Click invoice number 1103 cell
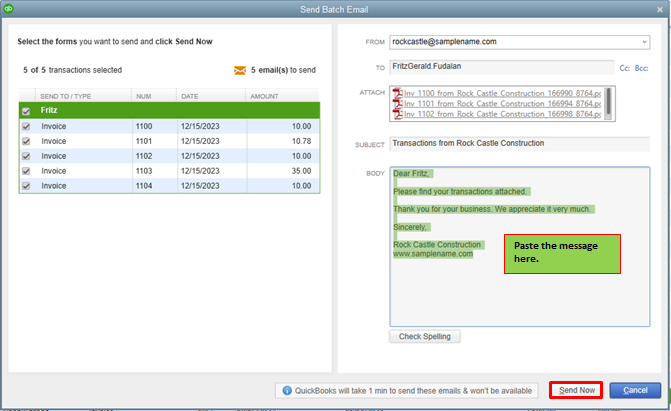The image size is (671, 411). pyautogui.click(x=144, y=171)
